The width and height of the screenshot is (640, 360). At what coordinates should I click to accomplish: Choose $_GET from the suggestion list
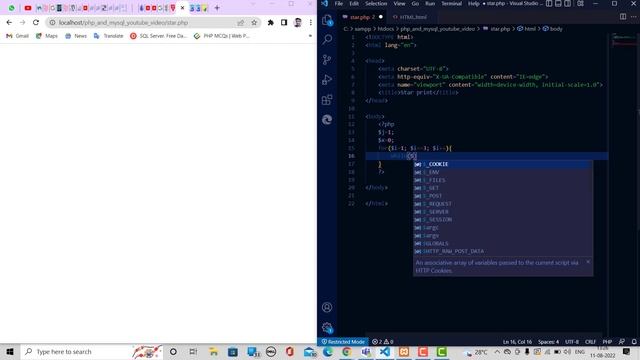tap(503, 188)
